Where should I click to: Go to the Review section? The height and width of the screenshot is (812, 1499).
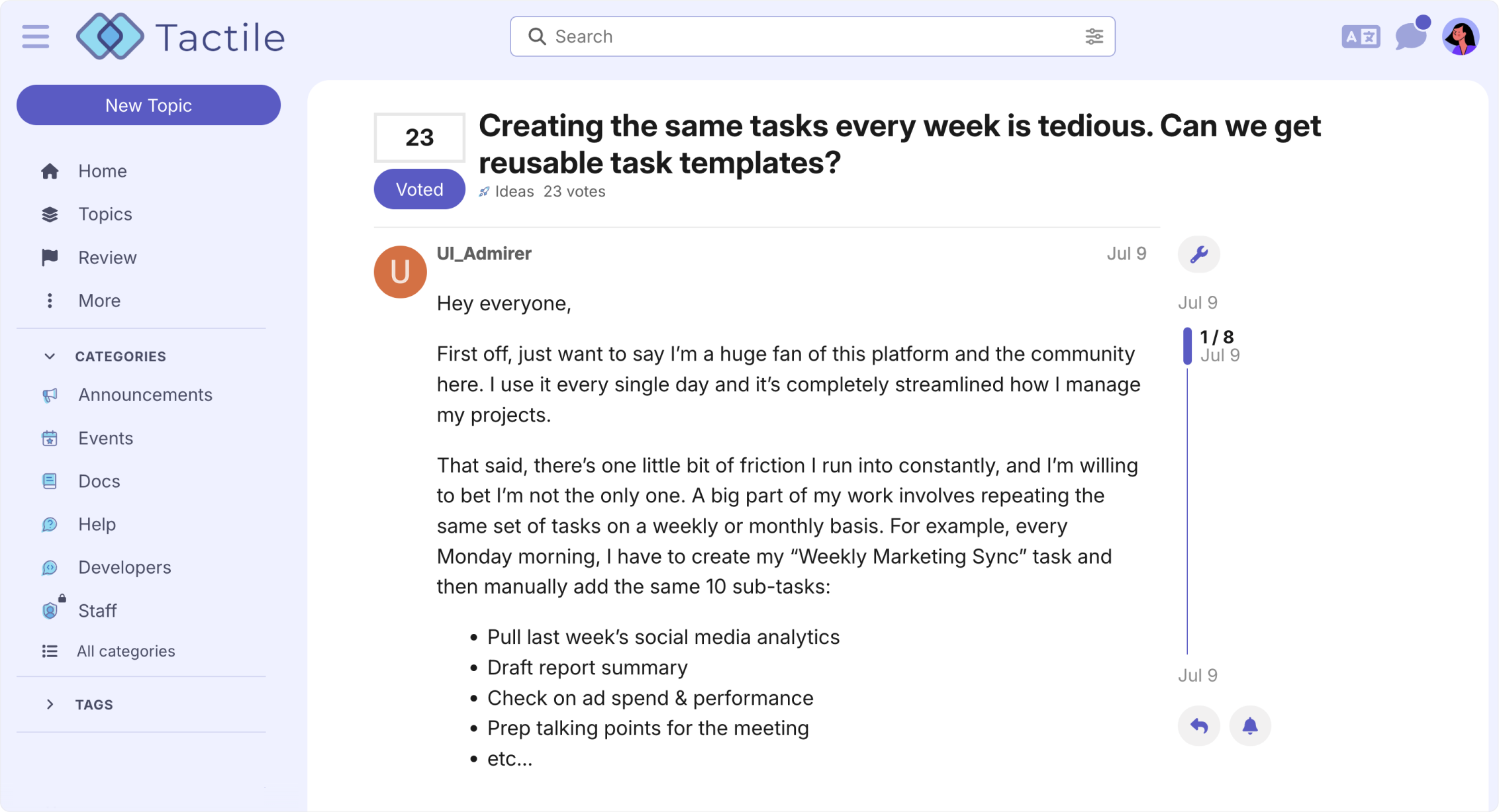point(107,257)
